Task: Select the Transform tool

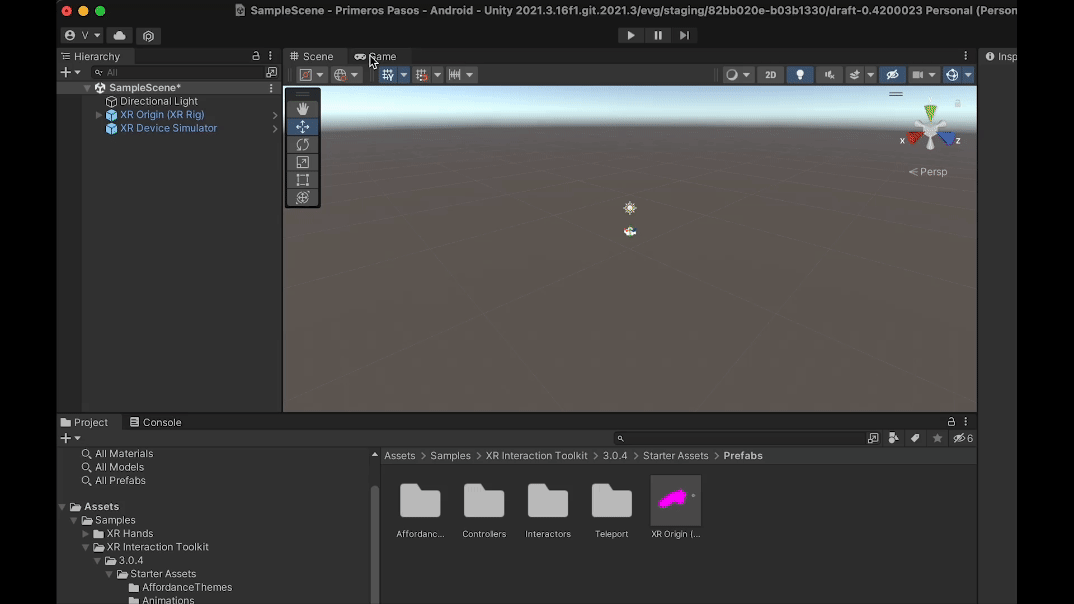Action: 303,198
